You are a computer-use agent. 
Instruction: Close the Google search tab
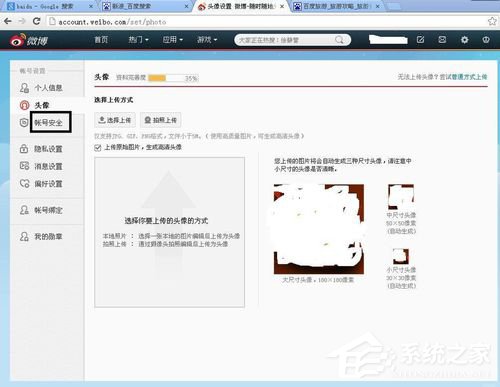tap(91, 6)
